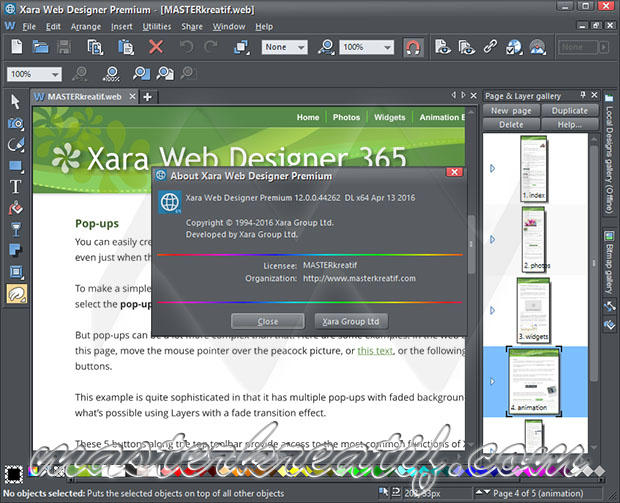Click the New page button
Screen dimensions: 620x503
pos(511,111)
